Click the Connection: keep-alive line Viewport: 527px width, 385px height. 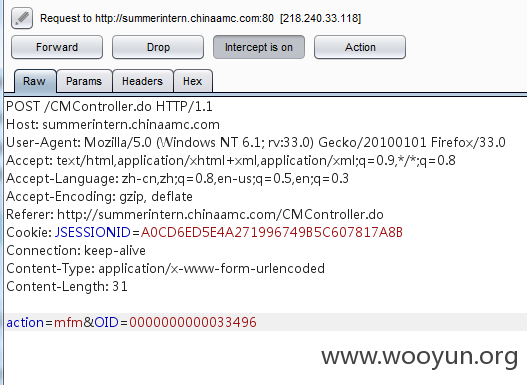[76, 251]
